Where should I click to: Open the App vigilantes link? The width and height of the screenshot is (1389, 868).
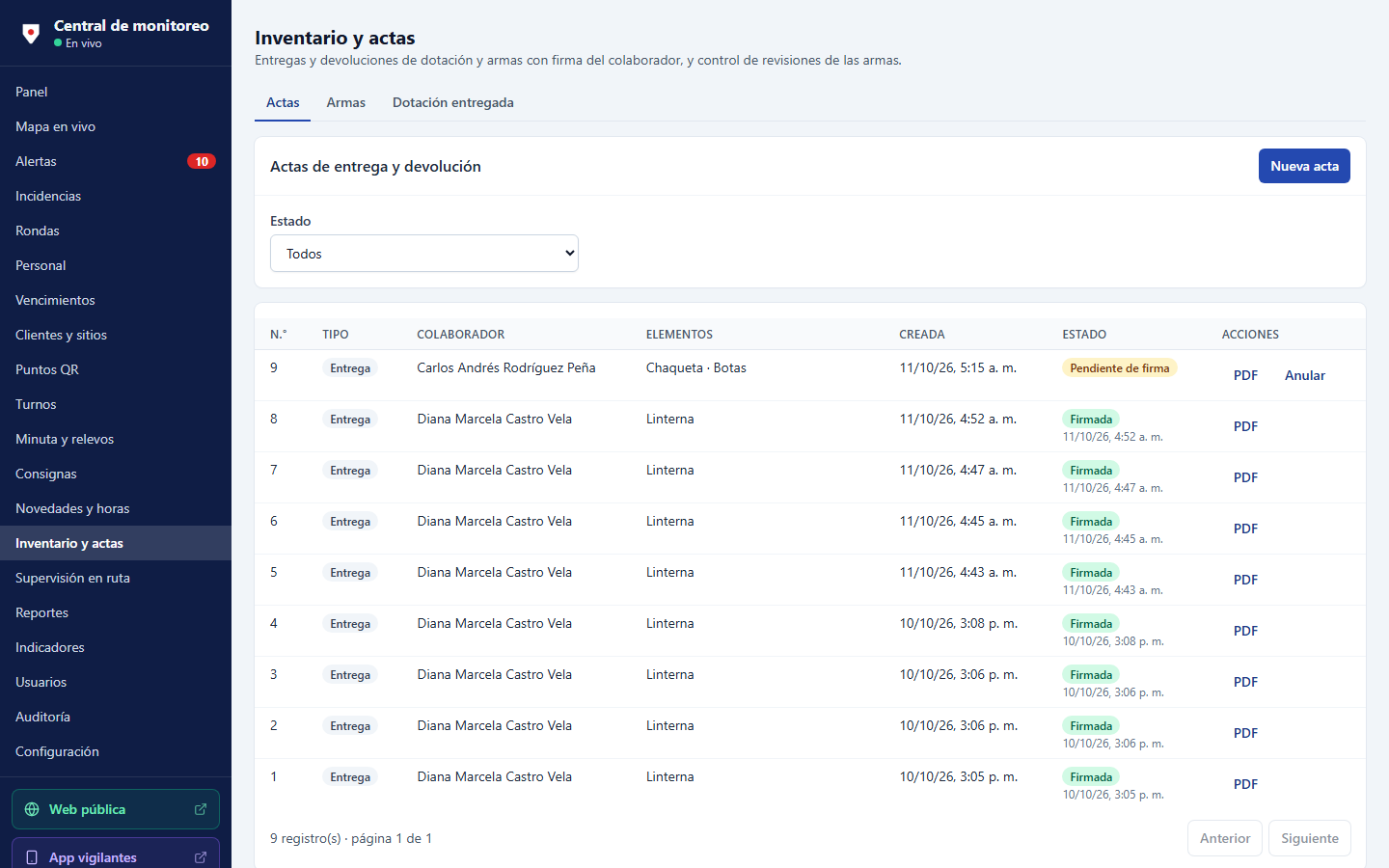(116, 854)
